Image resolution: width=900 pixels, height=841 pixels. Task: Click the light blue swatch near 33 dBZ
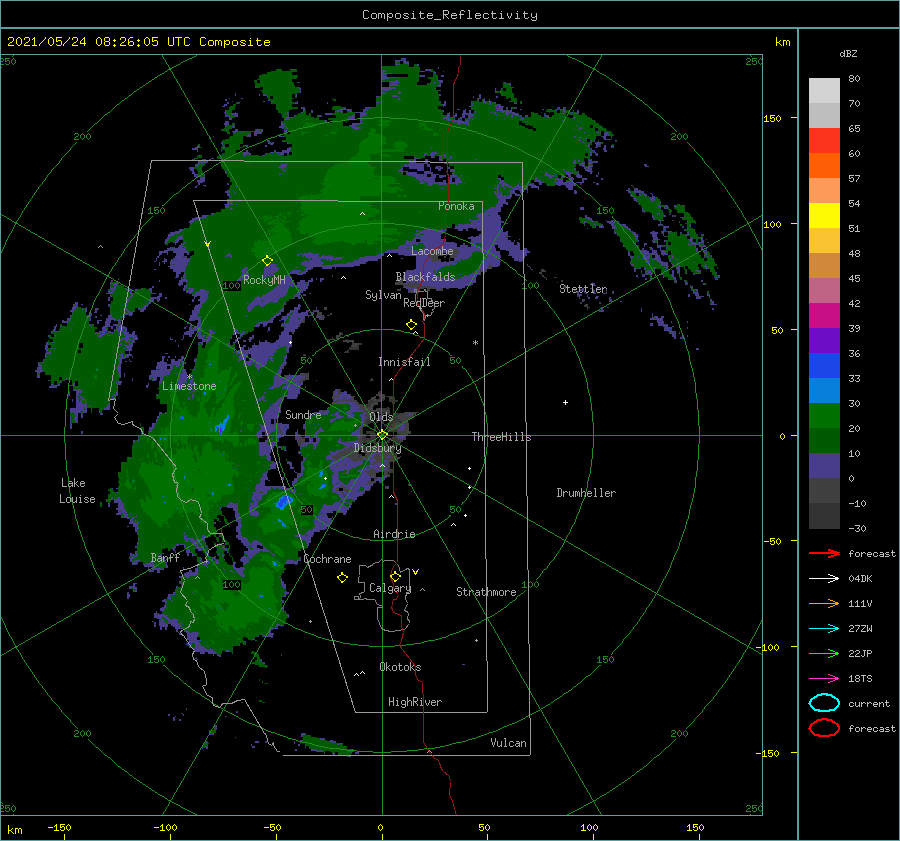(824, 390)
